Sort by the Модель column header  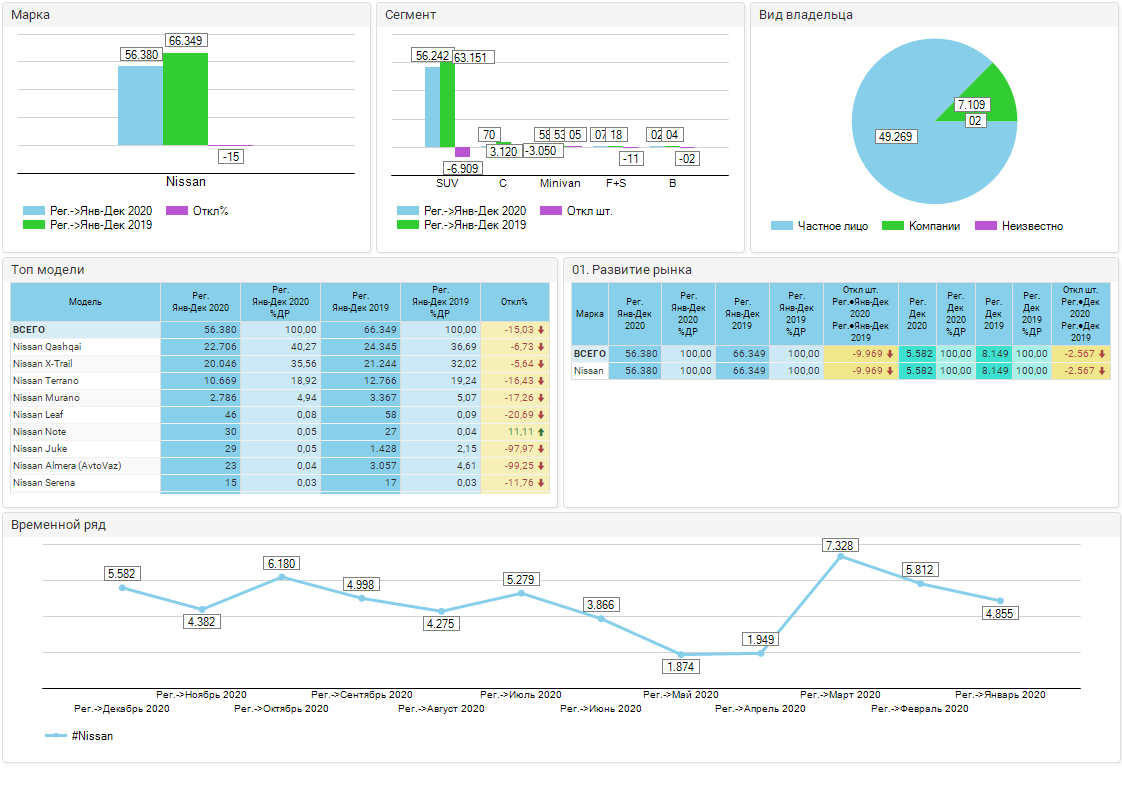pyautogui.click(x=85, y=302)
